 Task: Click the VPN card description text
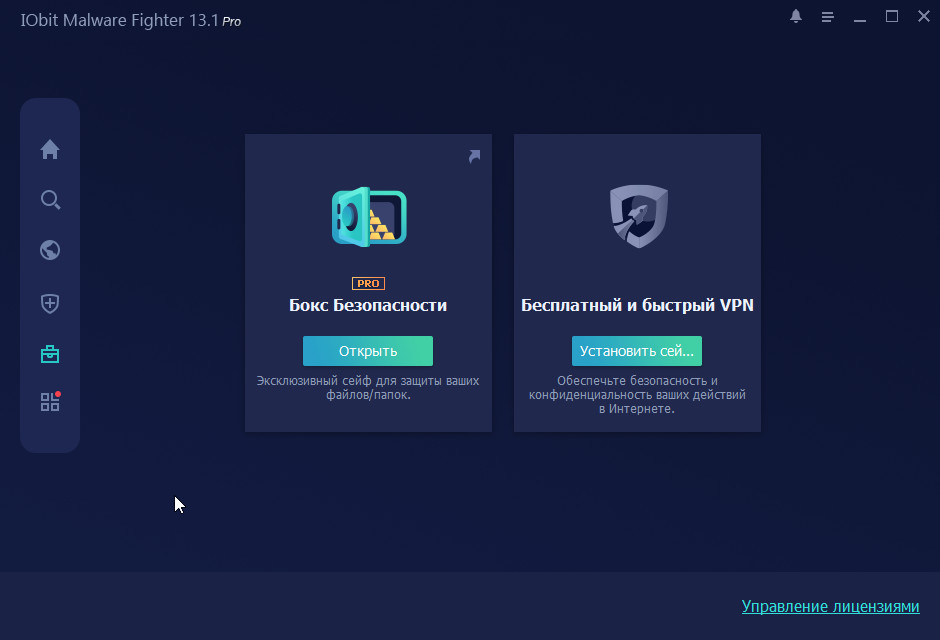click(x=637, y=395)
